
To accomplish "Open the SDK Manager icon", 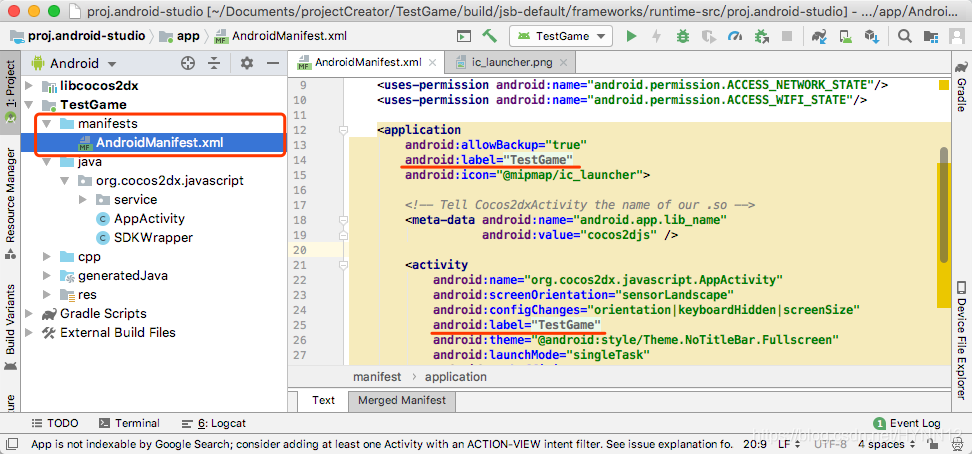I will pyautogui.click(x=872, y=36).
